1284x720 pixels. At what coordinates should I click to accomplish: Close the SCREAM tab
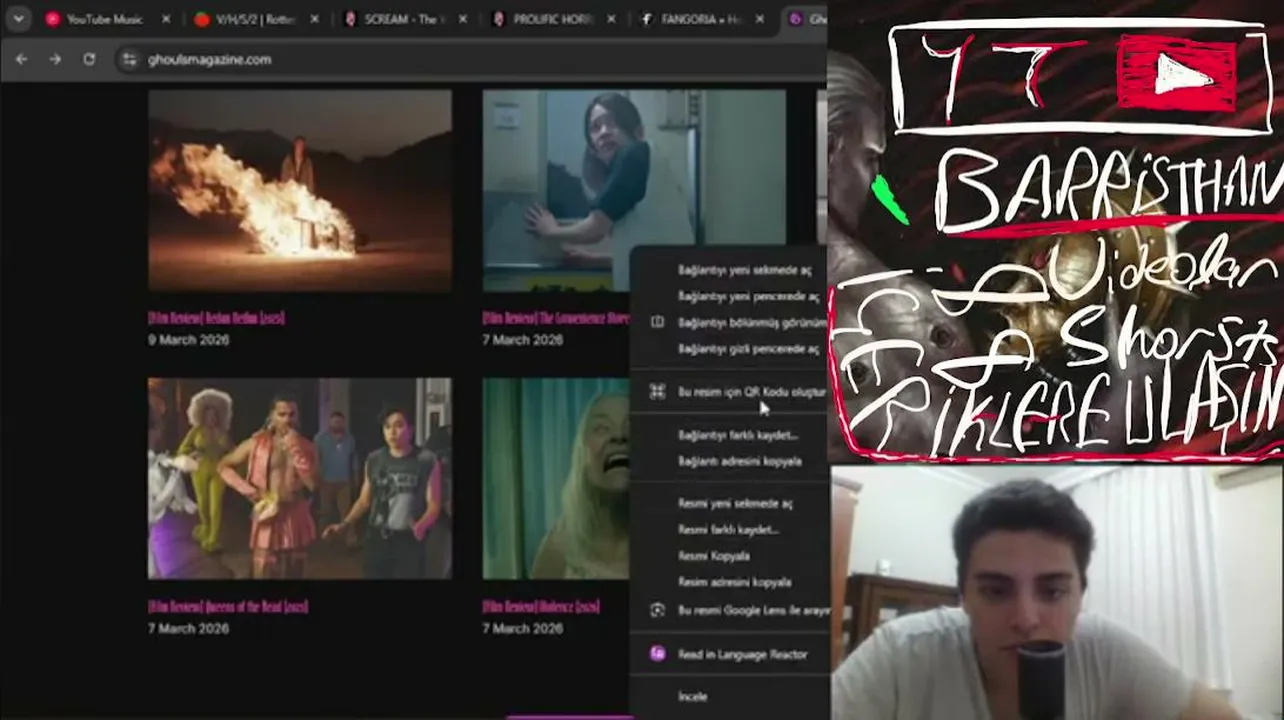[x=463, y=19]
